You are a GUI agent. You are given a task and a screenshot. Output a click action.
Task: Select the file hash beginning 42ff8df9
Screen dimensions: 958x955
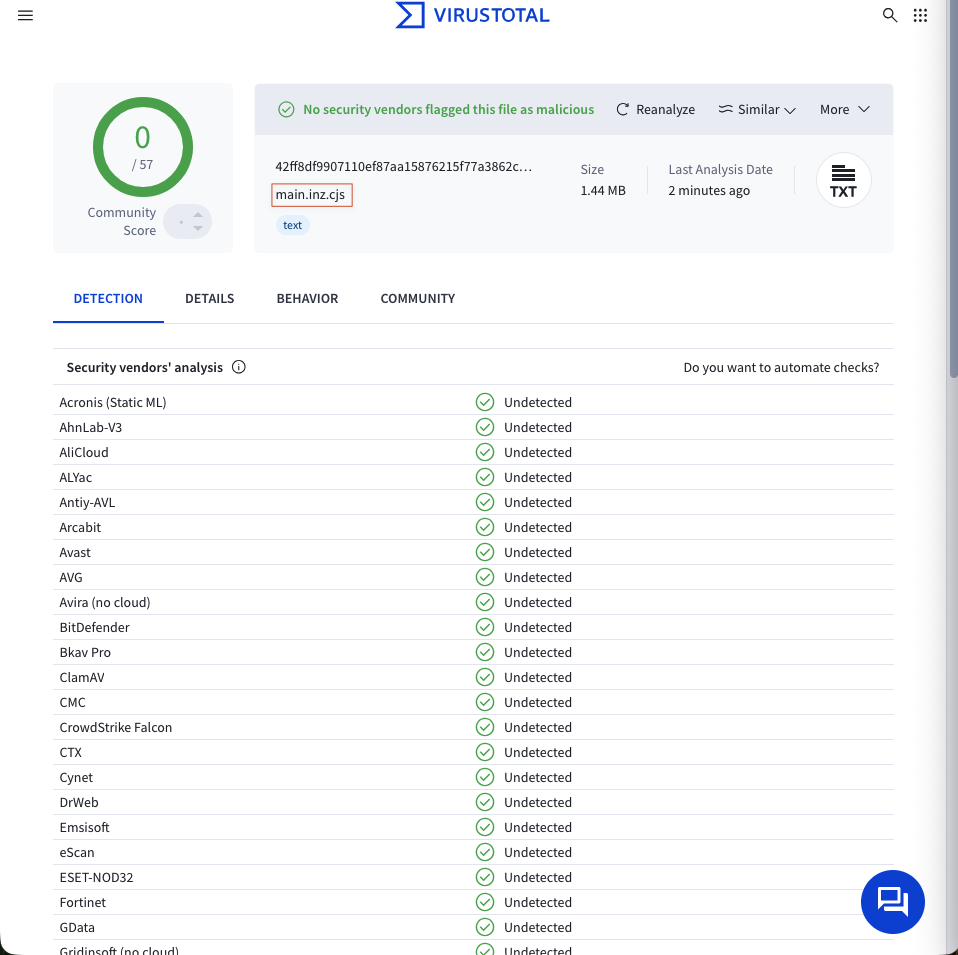pyautogui.click(x=403, y=167)
